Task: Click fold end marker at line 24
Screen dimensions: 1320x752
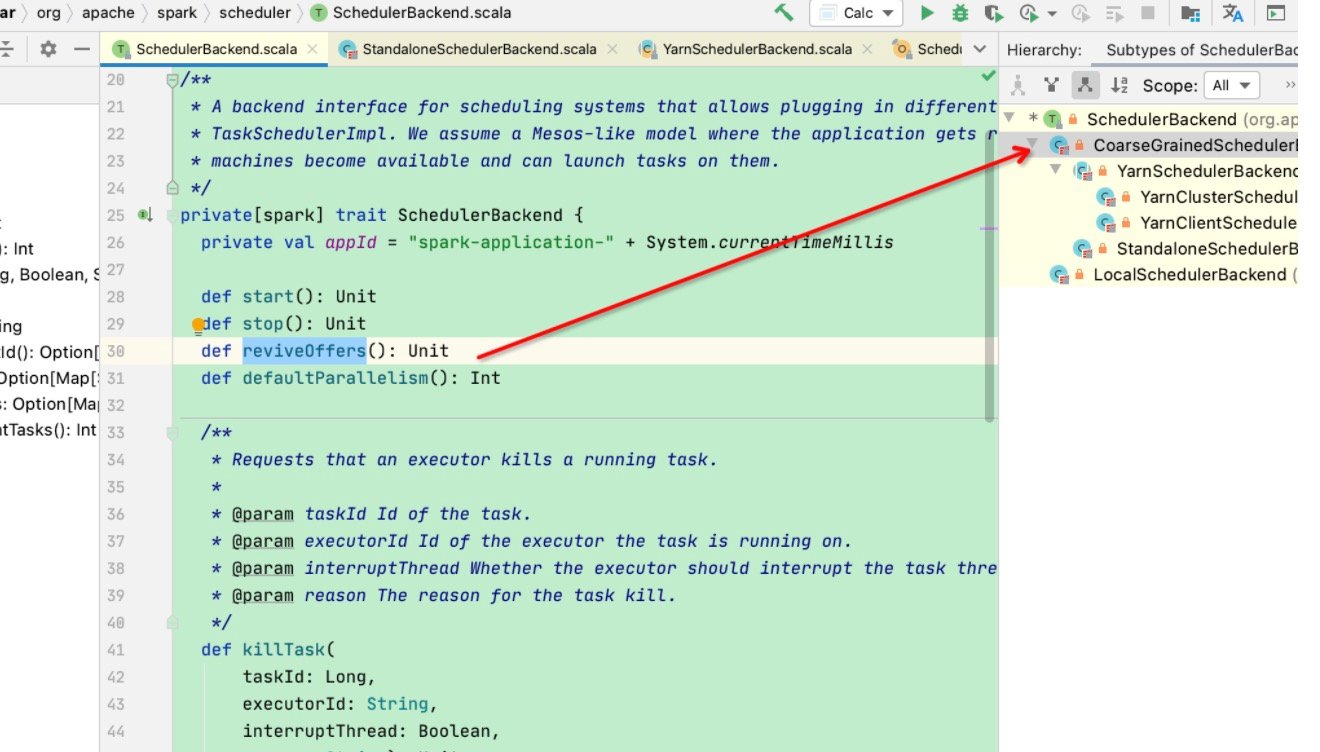Action: 172,188
